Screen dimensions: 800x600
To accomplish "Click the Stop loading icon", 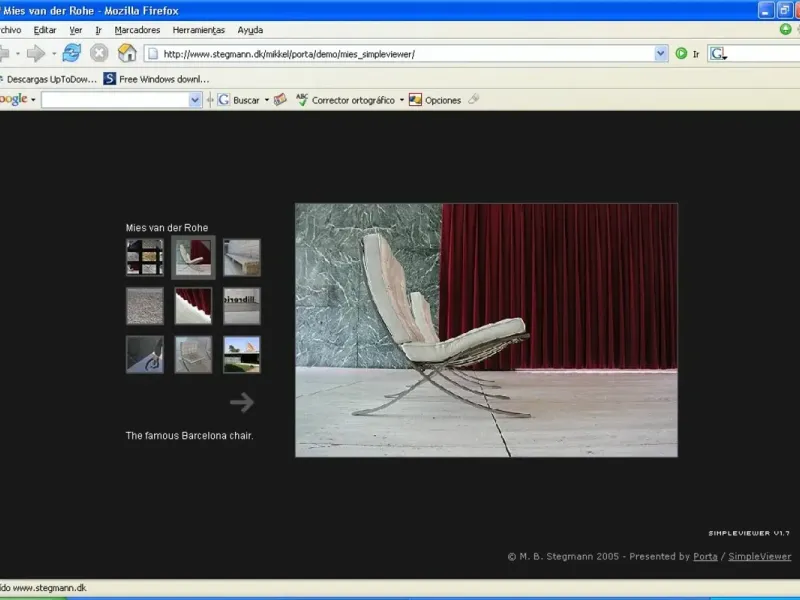I will pos(99,53).
